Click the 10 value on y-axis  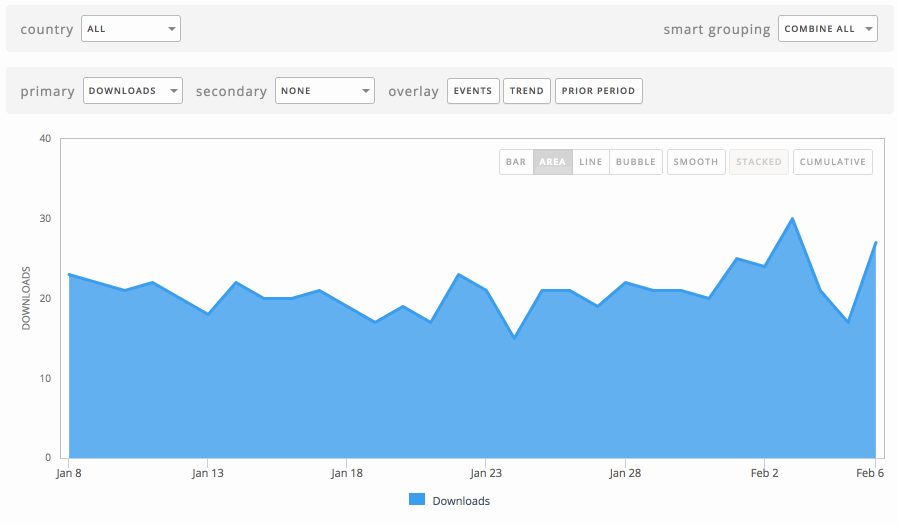[x=45, y=379]
